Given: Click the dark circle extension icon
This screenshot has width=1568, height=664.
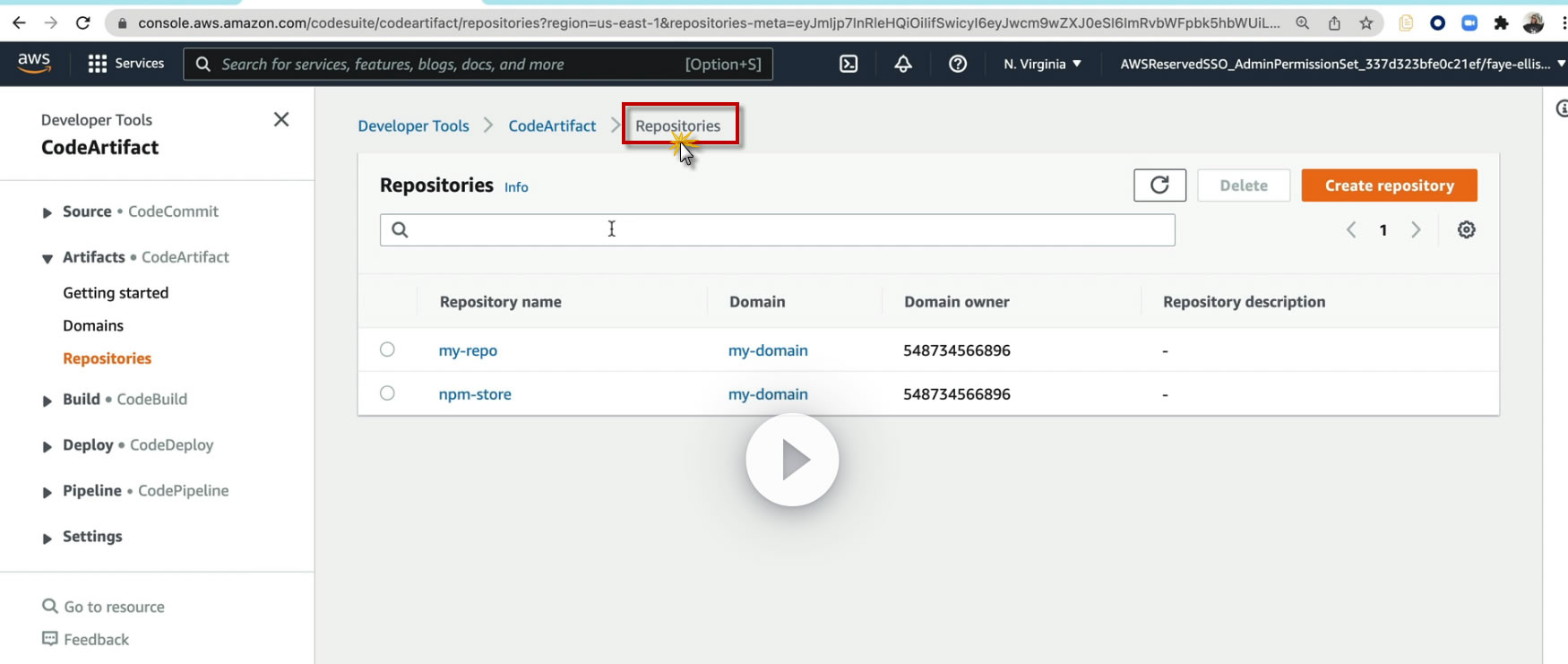Looking at the screenshot, I should pyautogui.click(x=1438, y=23).
